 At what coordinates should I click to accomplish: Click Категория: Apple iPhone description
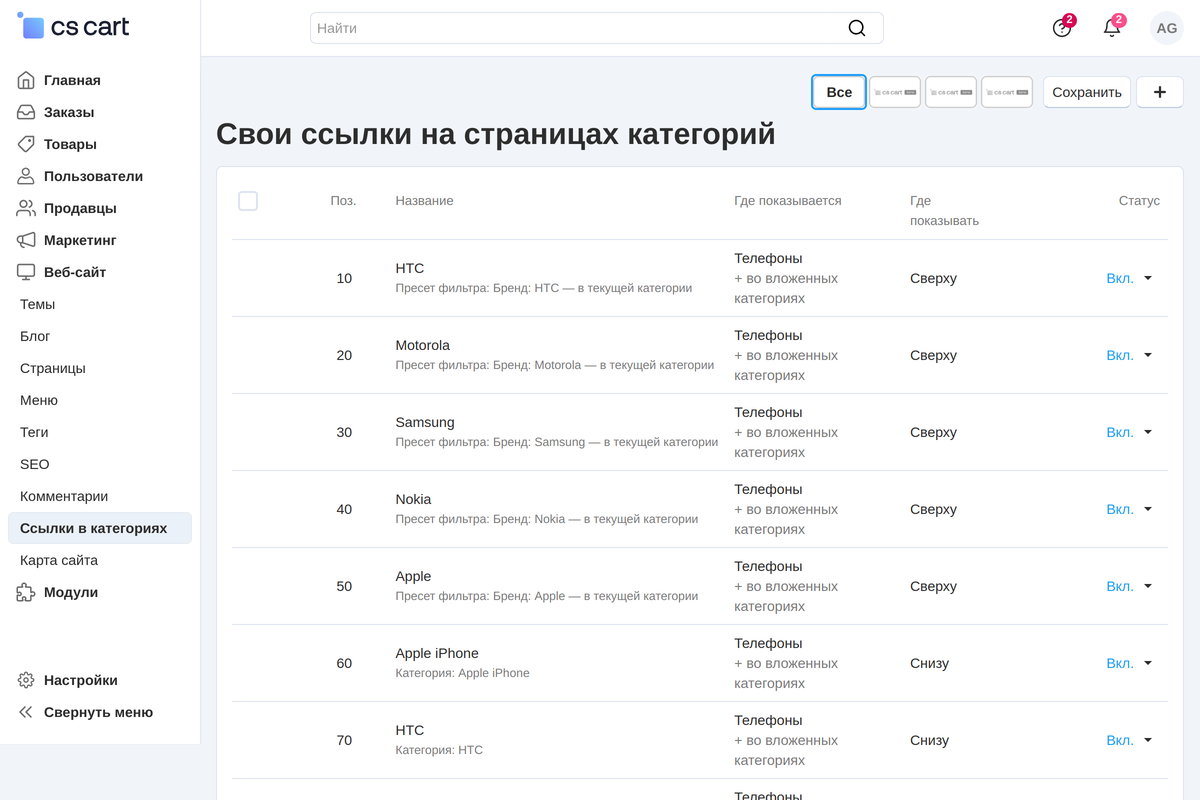click(462, 673)
